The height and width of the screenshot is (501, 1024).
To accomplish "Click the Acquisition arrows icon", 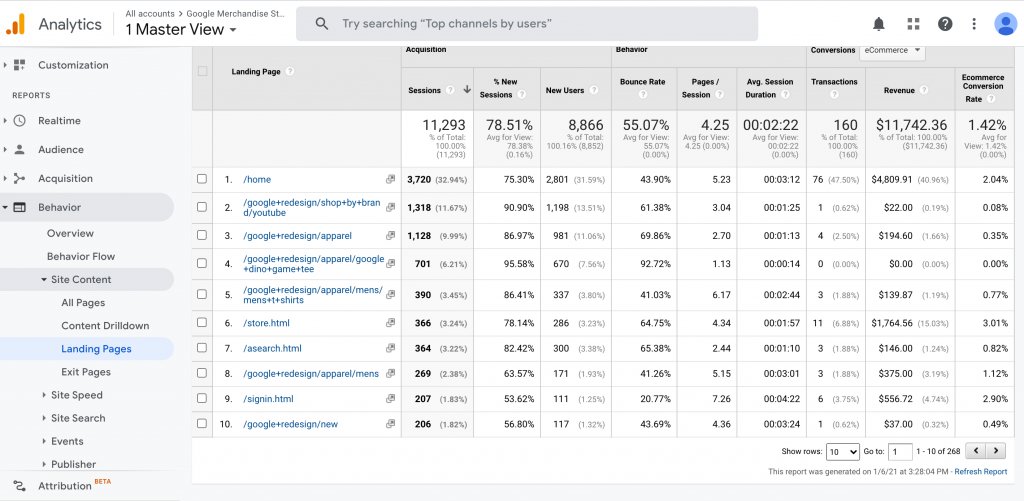I will [20, 178].
